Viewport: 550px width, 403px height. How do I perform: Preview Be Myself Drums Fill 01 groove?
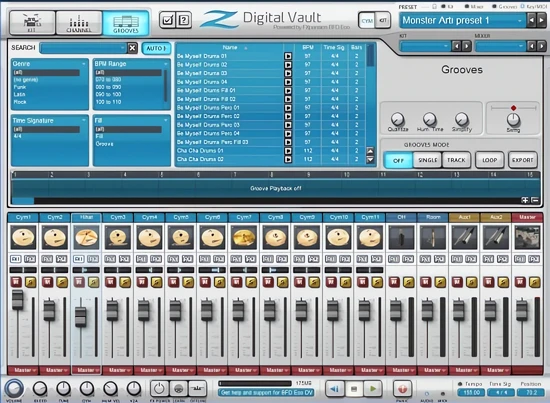[x=288, y=90]
